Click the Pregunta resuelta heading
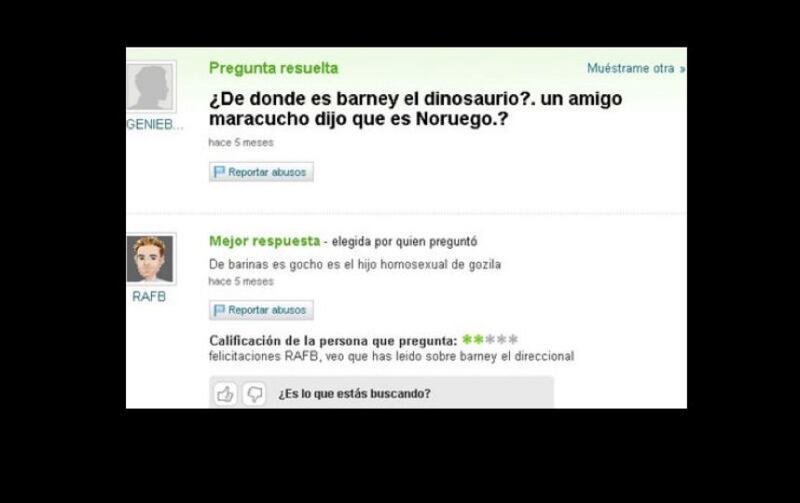Viewport: 800px width, 503px height. point(273,68)
